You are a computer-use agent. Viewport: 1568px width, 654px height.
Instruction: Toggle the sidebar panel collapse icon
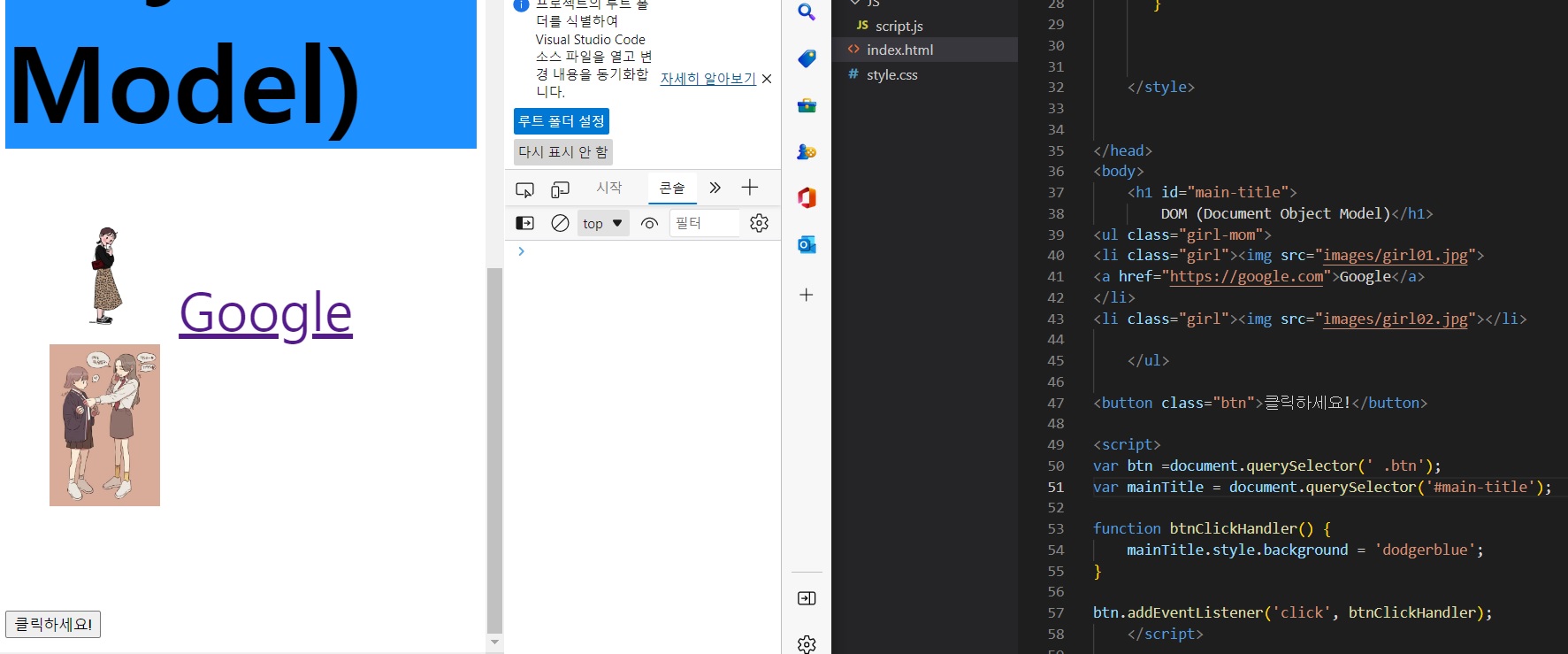click(807, 598)
